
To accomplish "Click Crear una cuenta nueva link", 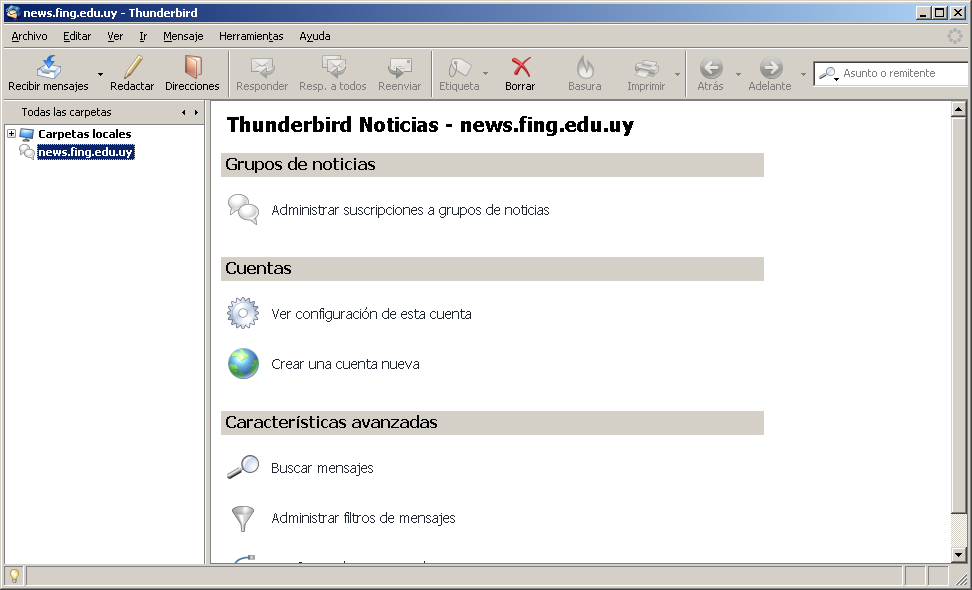I will [x=345, y=364].
